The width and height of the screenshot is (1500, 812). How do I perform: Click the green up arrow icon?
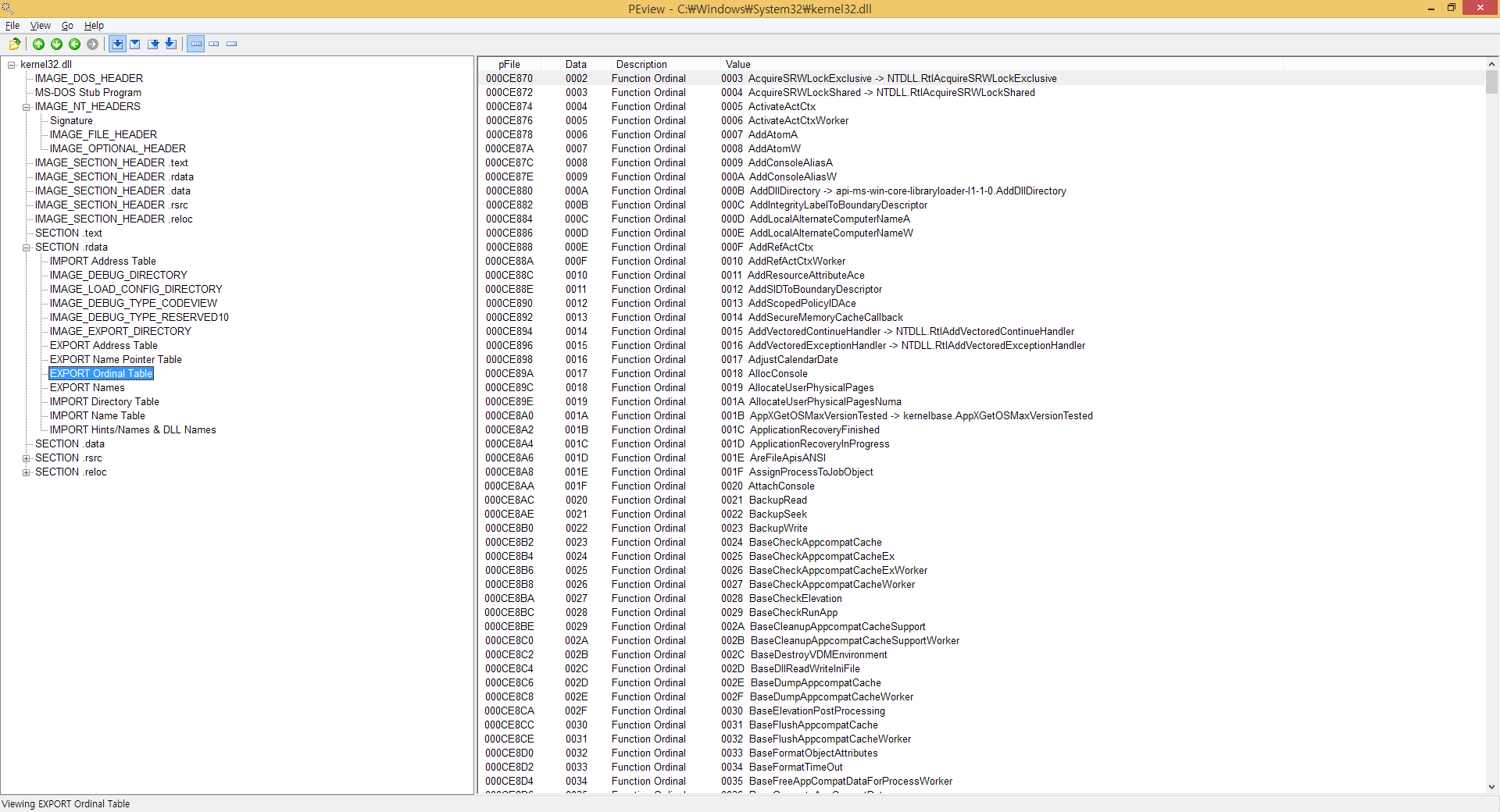pos(38,44)
